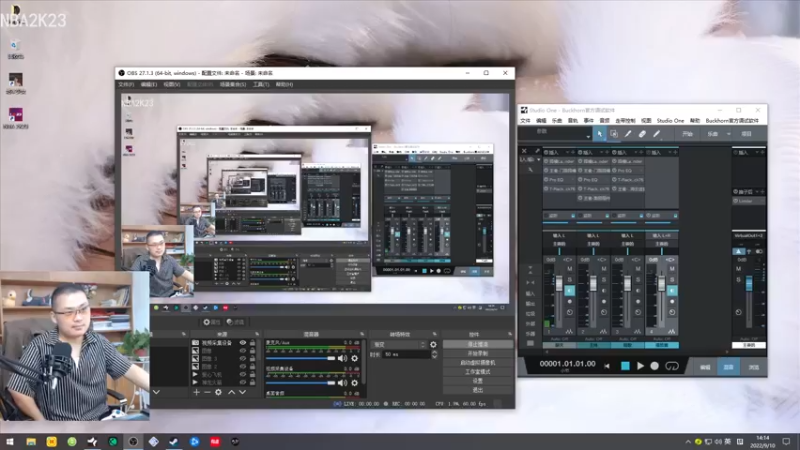Screen dimensions: 800x450
Task: Close the Studio One mixer panel with X
Action: (524, 151)
